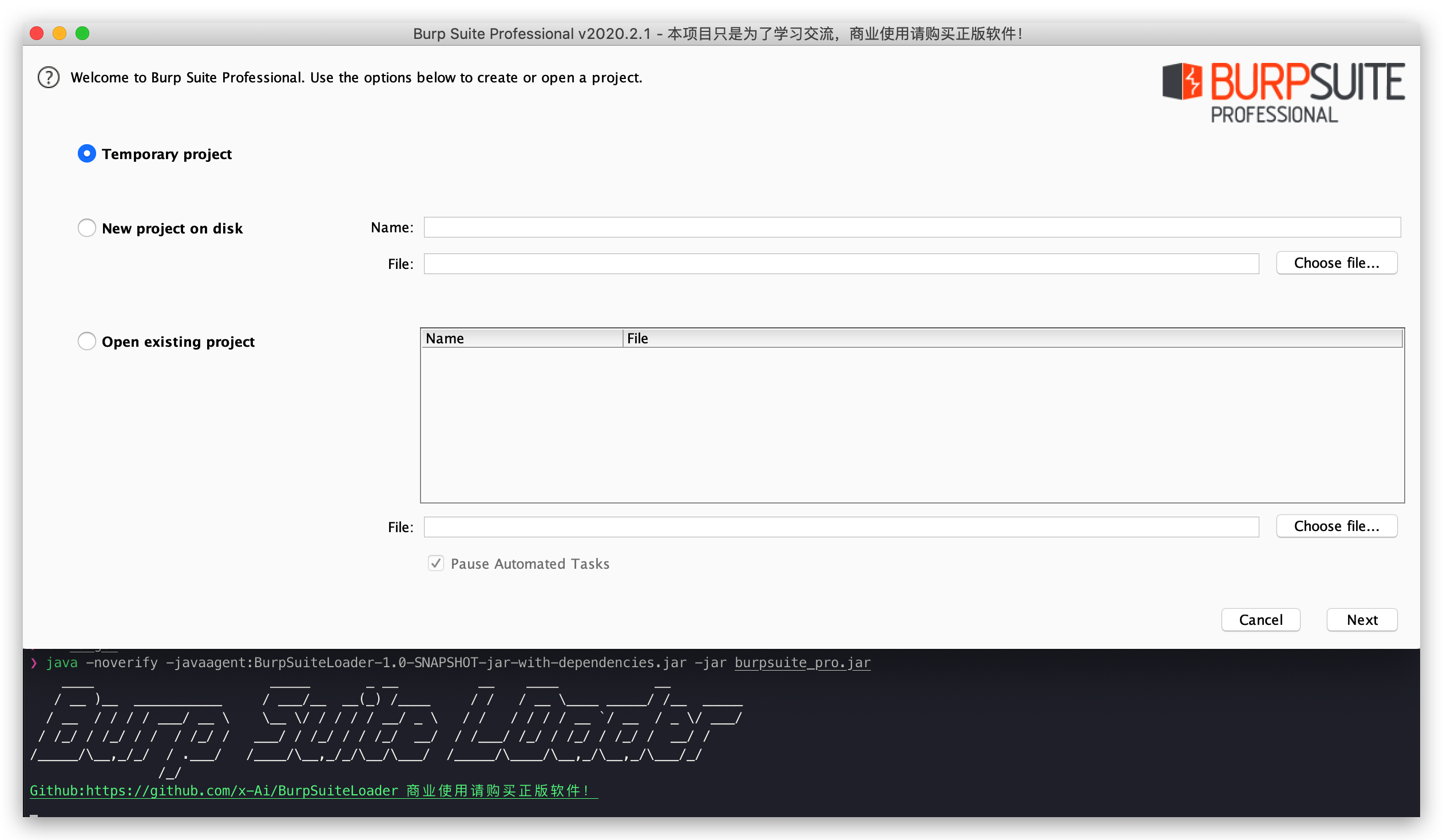Select the Temporary project radio button
The height and width of the screenshot is (840, 1443).
[87, 153]
